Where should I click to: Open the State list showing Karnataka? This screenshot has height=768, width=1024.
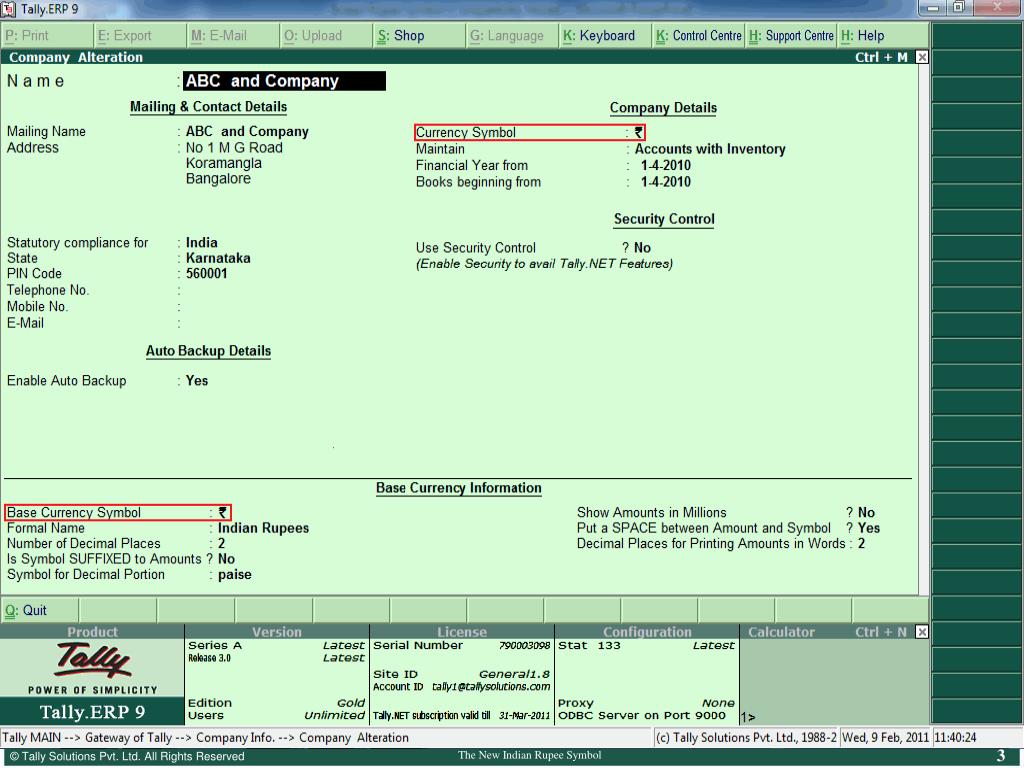pos(218,259)
